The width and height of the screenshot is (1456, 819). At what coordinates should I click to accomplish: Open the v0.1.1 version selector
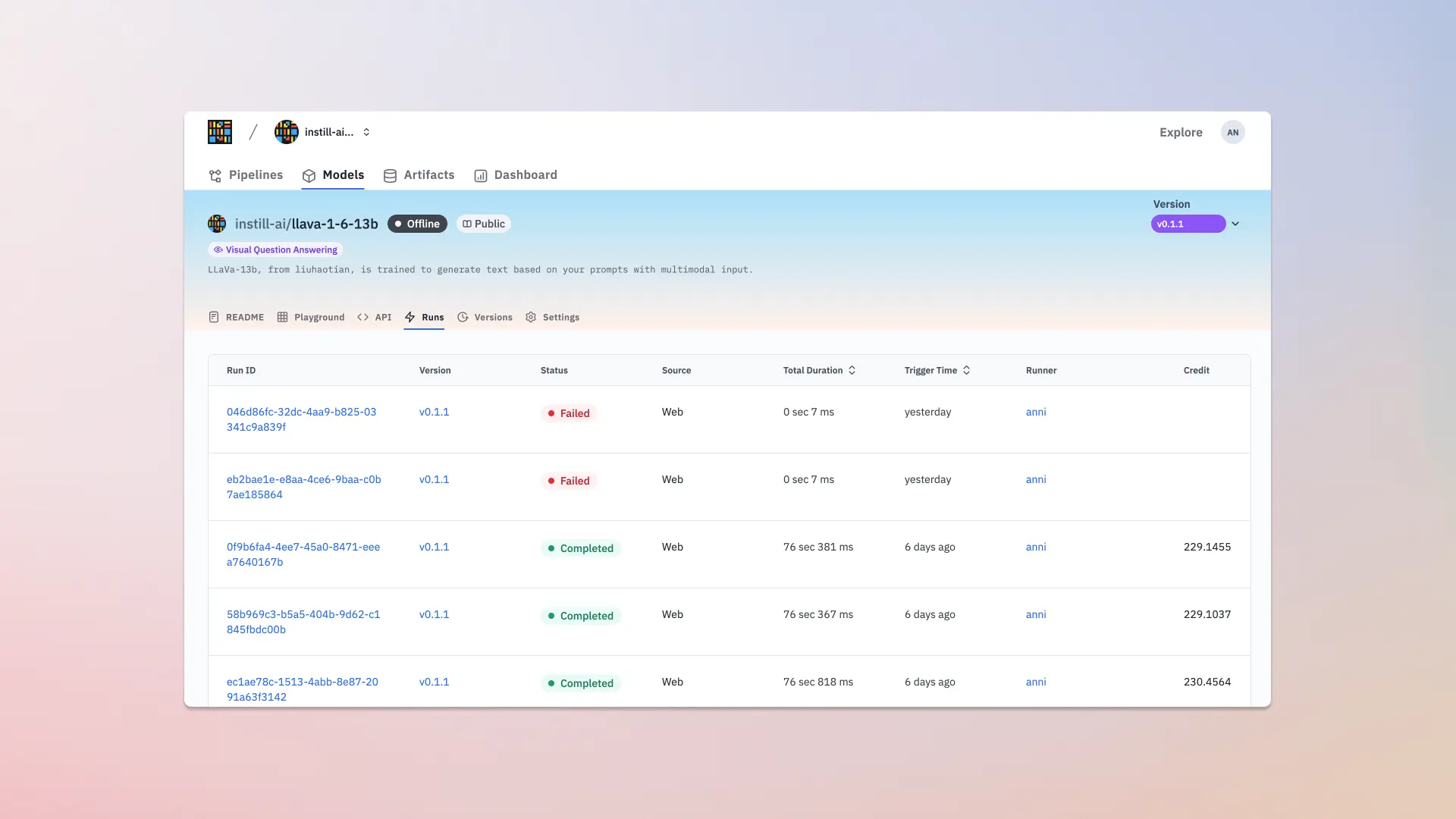pos(1188,224)
